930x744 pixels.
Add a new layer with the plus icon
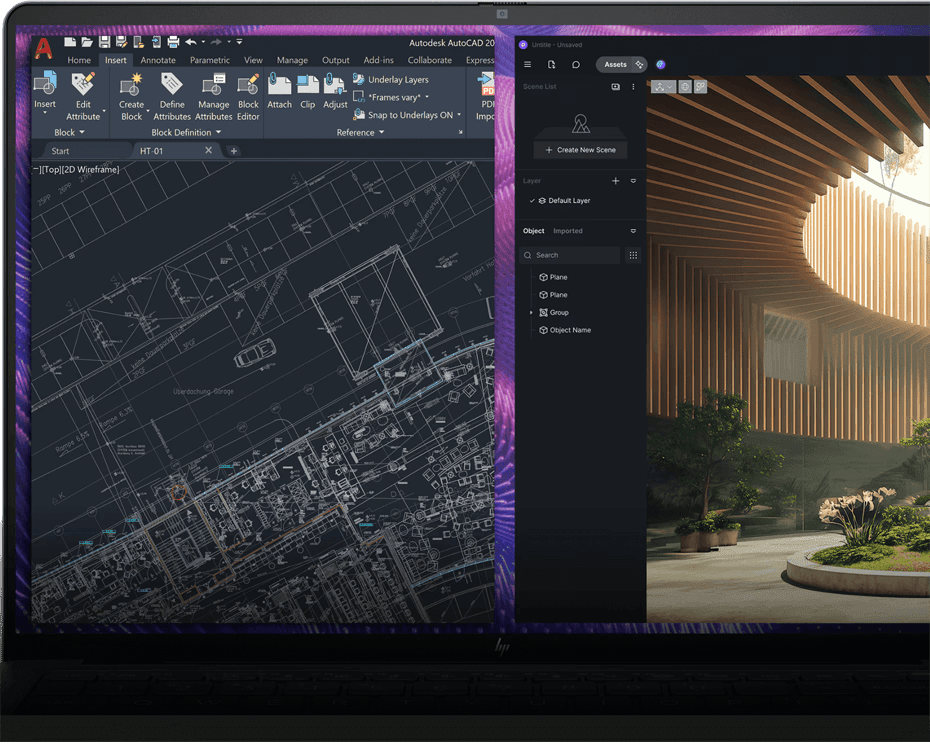616,180
